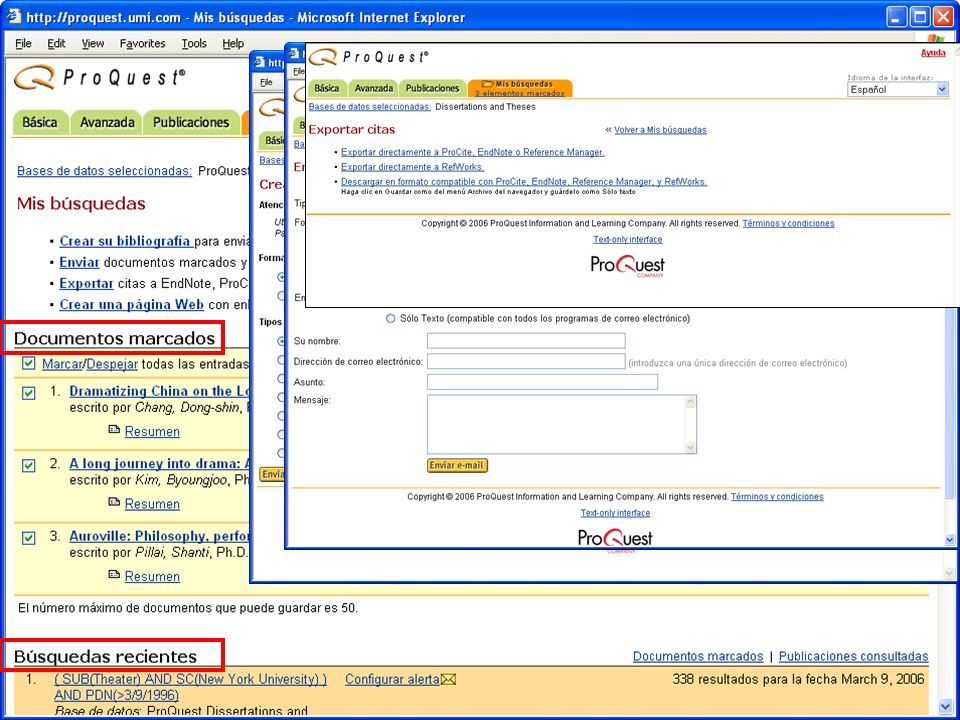960x720 pixels.
Task: Toggle the Marcar/Despejar all entries checkbox
Action: 28,364
